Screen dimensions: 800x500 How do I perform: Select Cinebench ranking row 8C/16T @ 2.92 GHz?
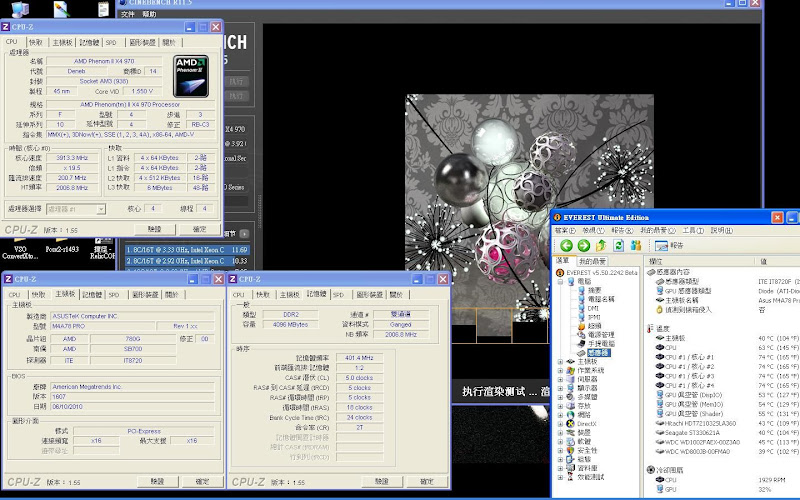click(187, 261)
